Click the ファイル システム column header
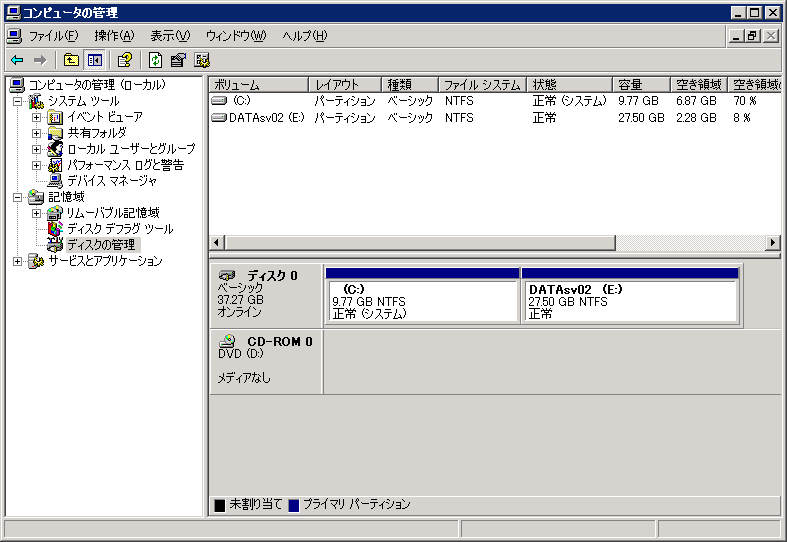The height and width of the screenshot is (542, 787). point(481,85)
